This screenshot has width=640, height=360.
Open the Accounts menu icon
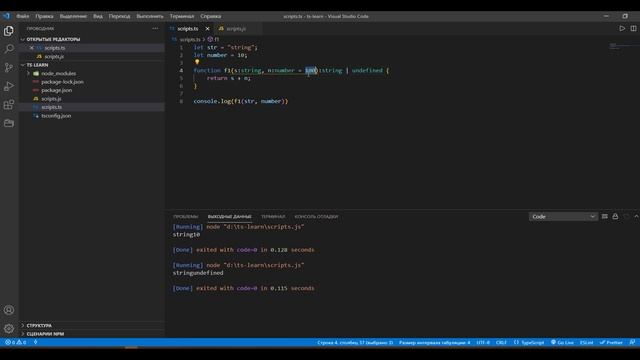point(9,310)
